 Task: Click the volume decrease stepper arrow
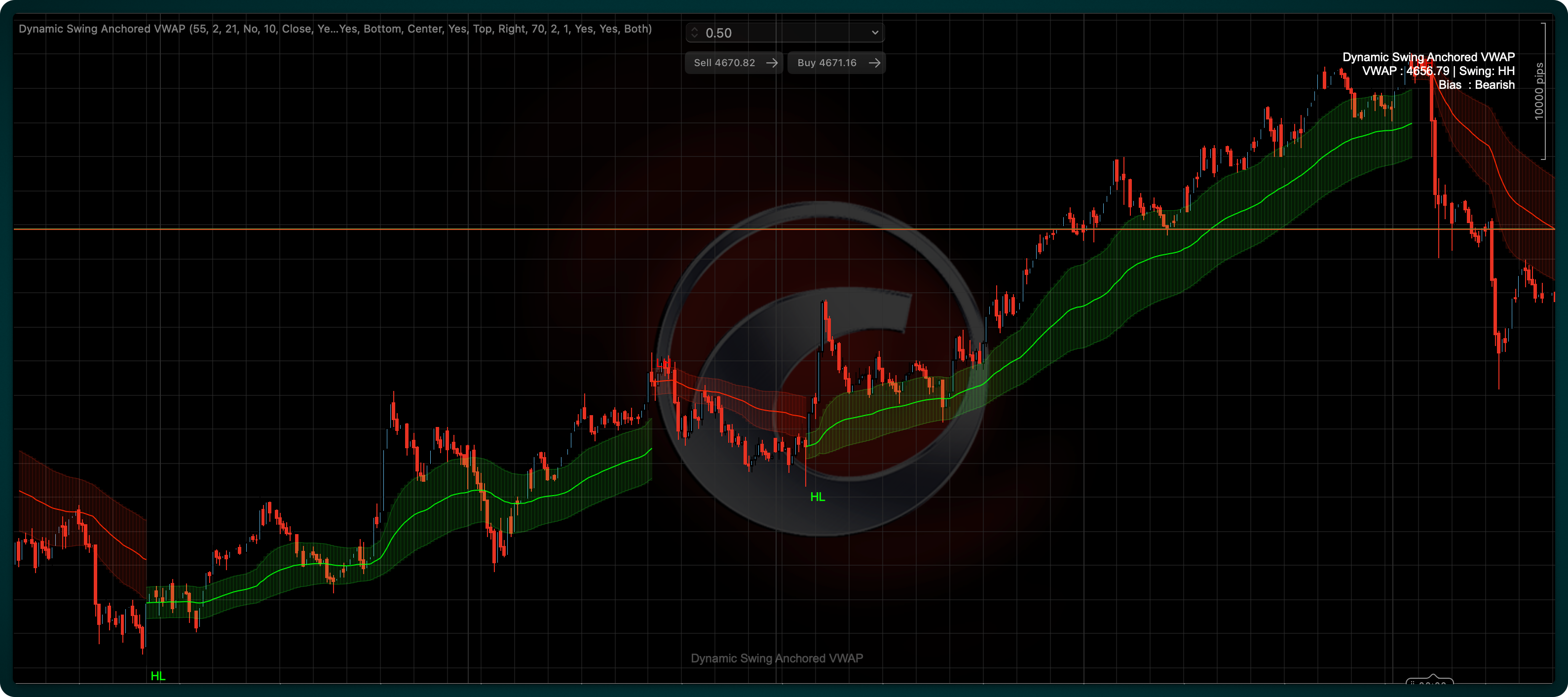[x=694, y=37]
